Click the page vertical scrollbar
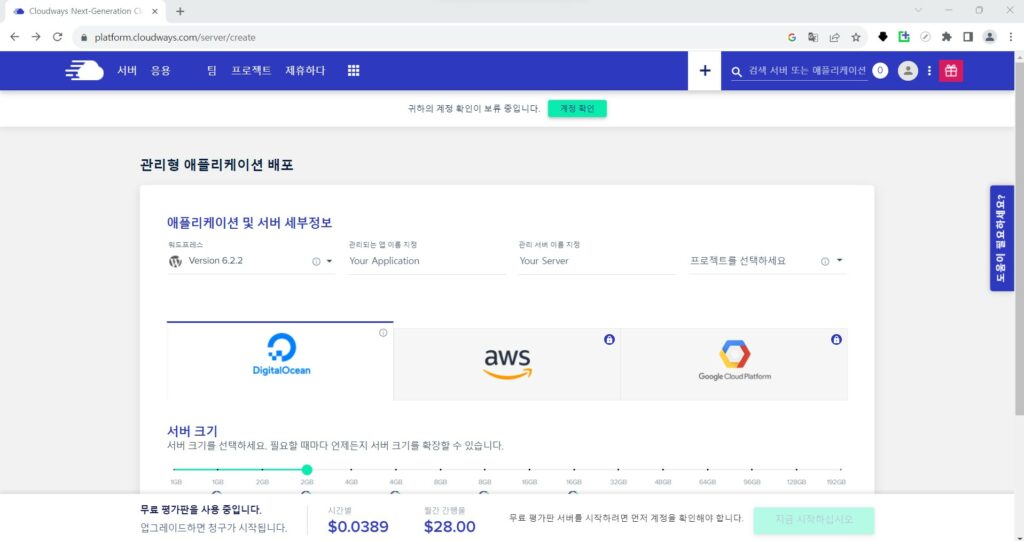This screenshot has width=1024, height=541. 1019,238
